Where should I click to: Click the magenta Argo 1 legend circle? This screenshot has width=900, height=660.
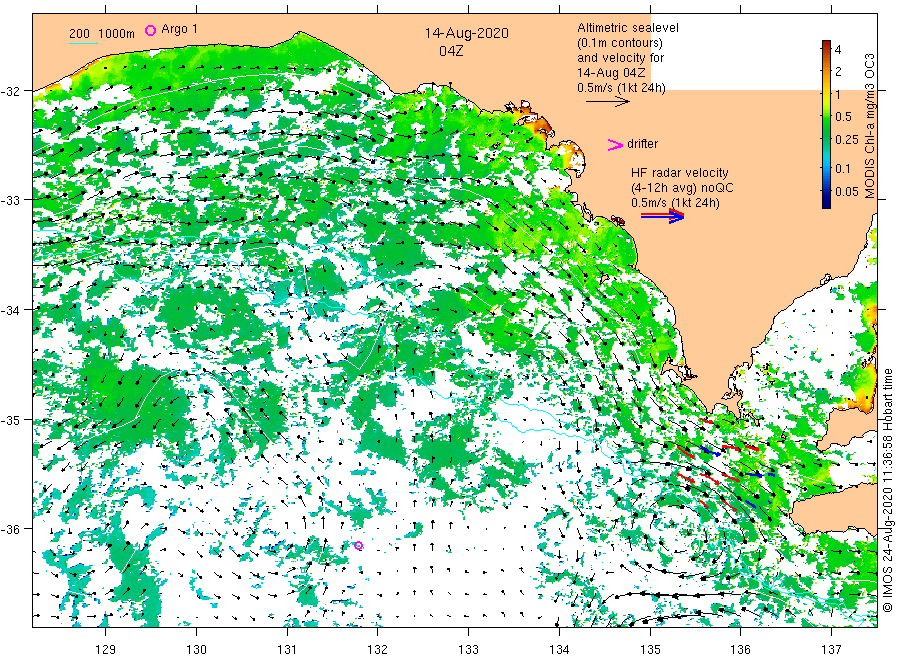150,30
